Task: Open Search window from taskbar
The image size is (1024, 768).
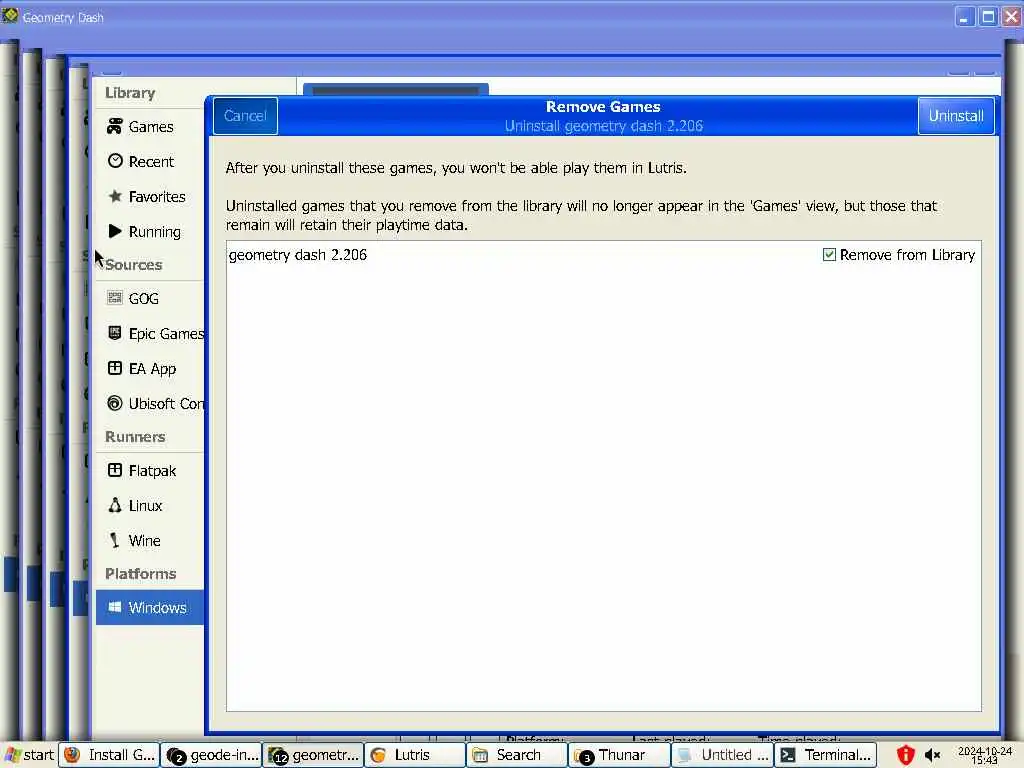Action: tap(517, 755)
